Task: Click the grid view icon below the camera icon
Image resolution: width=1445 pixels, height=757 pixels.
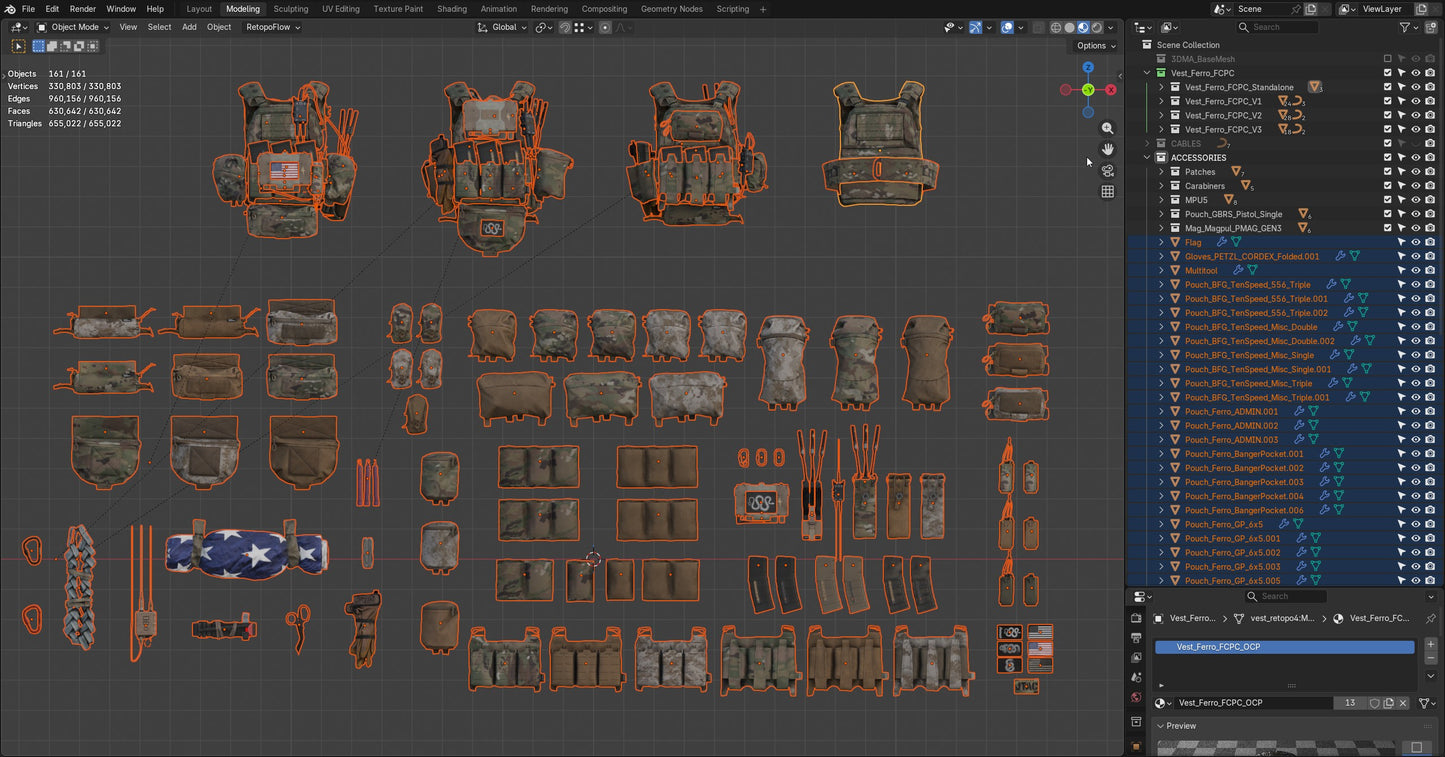Action: point(1107,191)
